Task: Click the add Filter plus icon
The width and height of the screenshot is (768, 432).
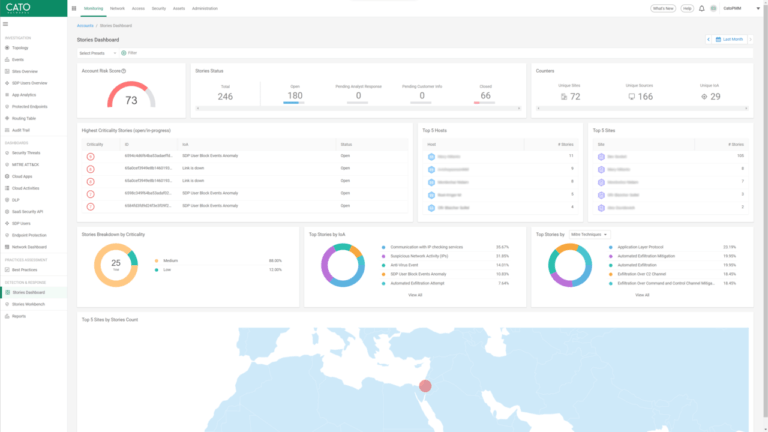Action: 124,52
